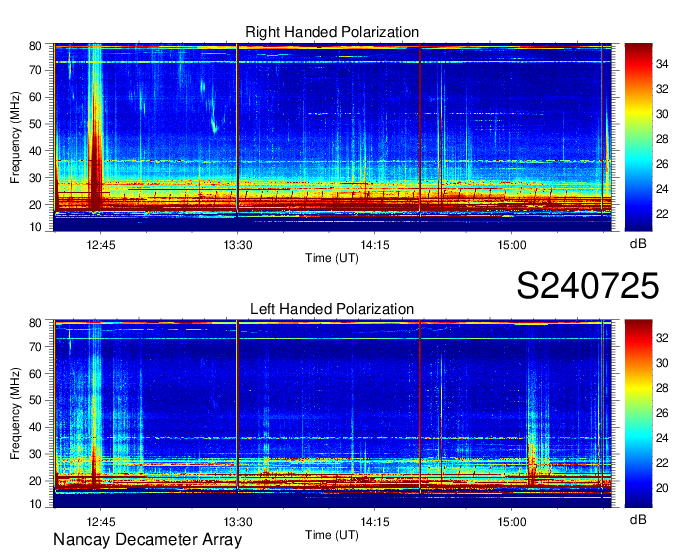Click the 40 MHz tick on Right Handed frequency axis
Viewport: 680px width, 552px height.
coord(35,151)
